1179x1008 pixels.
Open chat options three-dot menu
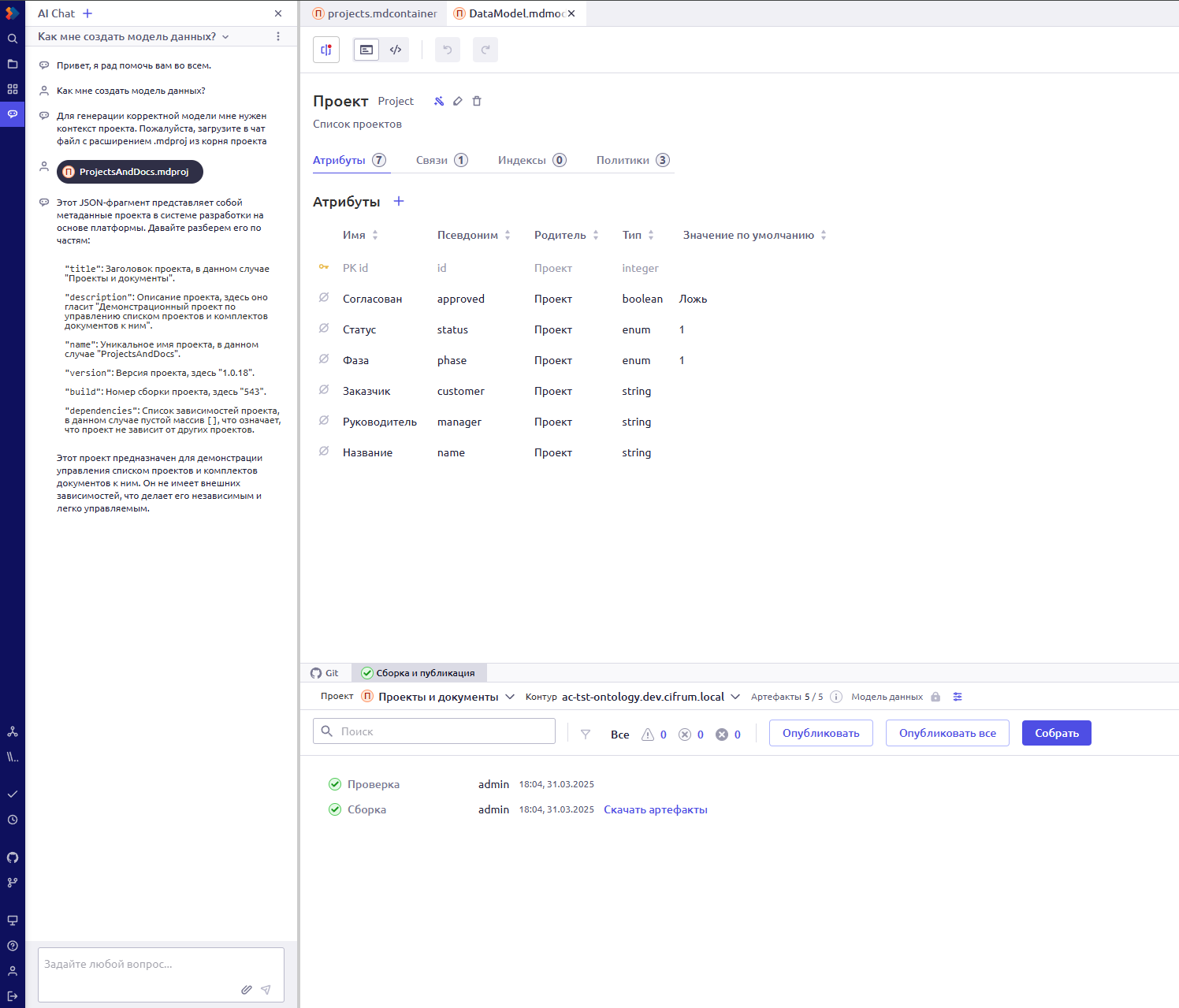(278, 36)
